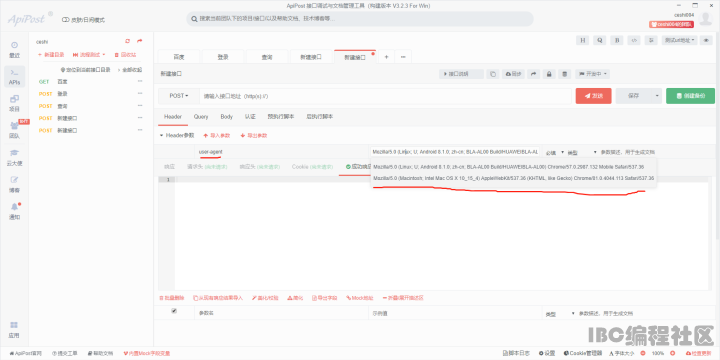Open the 必填 required dropdown
Image resolution: width=720 pixels, height=360 pixels.
(554, 152)
